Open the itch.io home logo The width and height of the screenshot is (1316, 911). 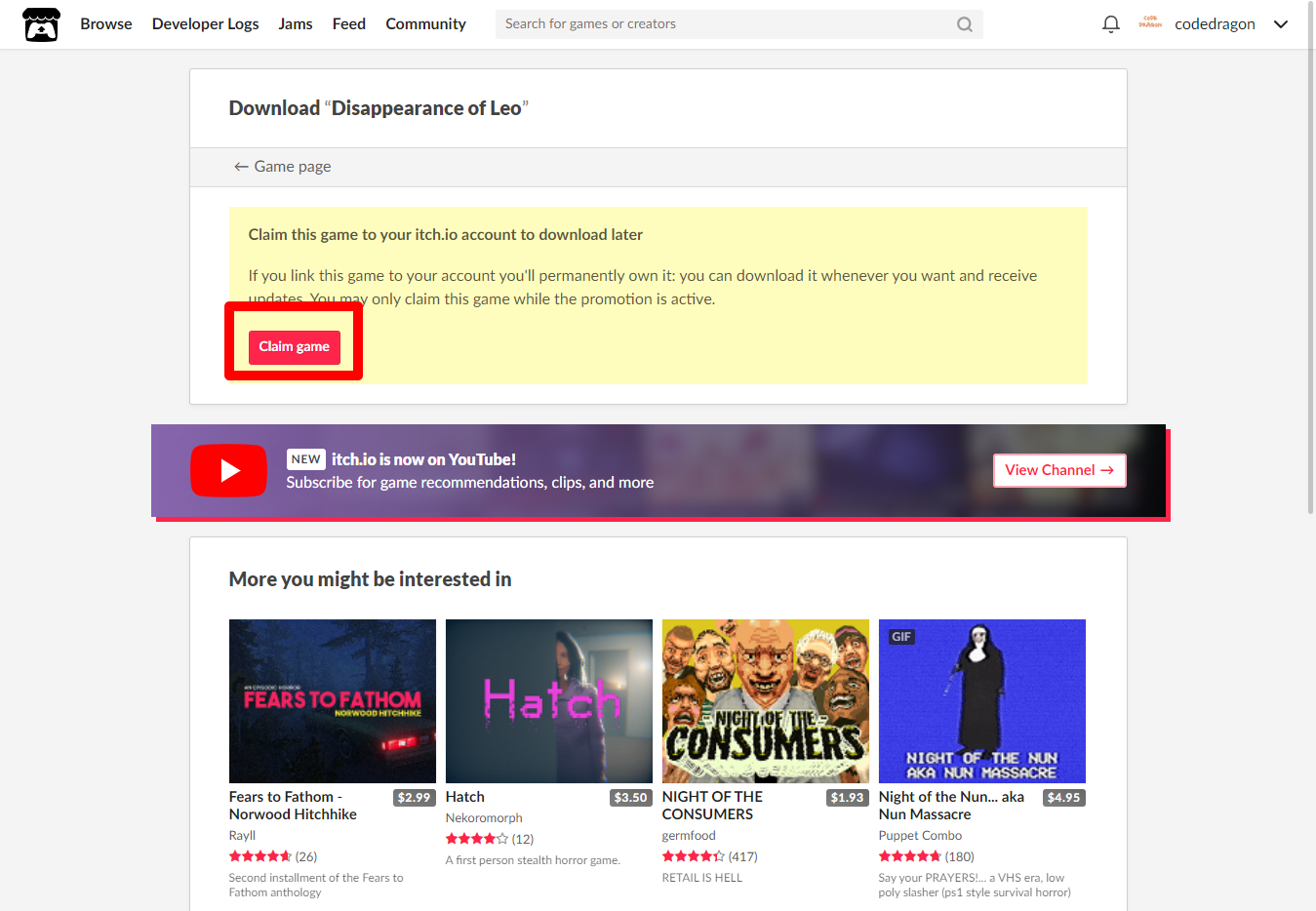pos(41,24)
